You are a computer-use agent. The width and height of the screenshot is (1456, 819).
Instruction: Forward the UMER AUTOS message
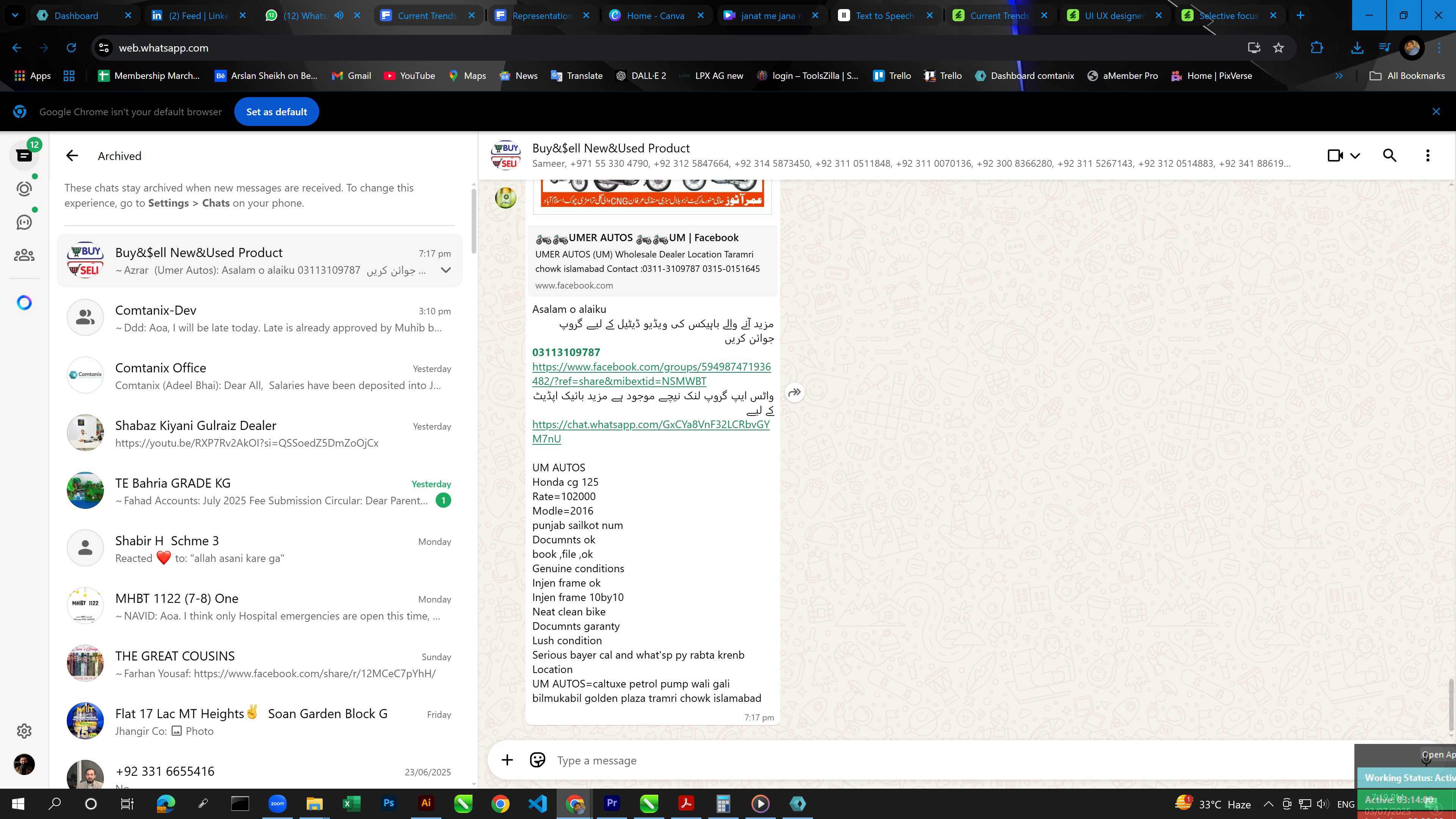point(795,392)
